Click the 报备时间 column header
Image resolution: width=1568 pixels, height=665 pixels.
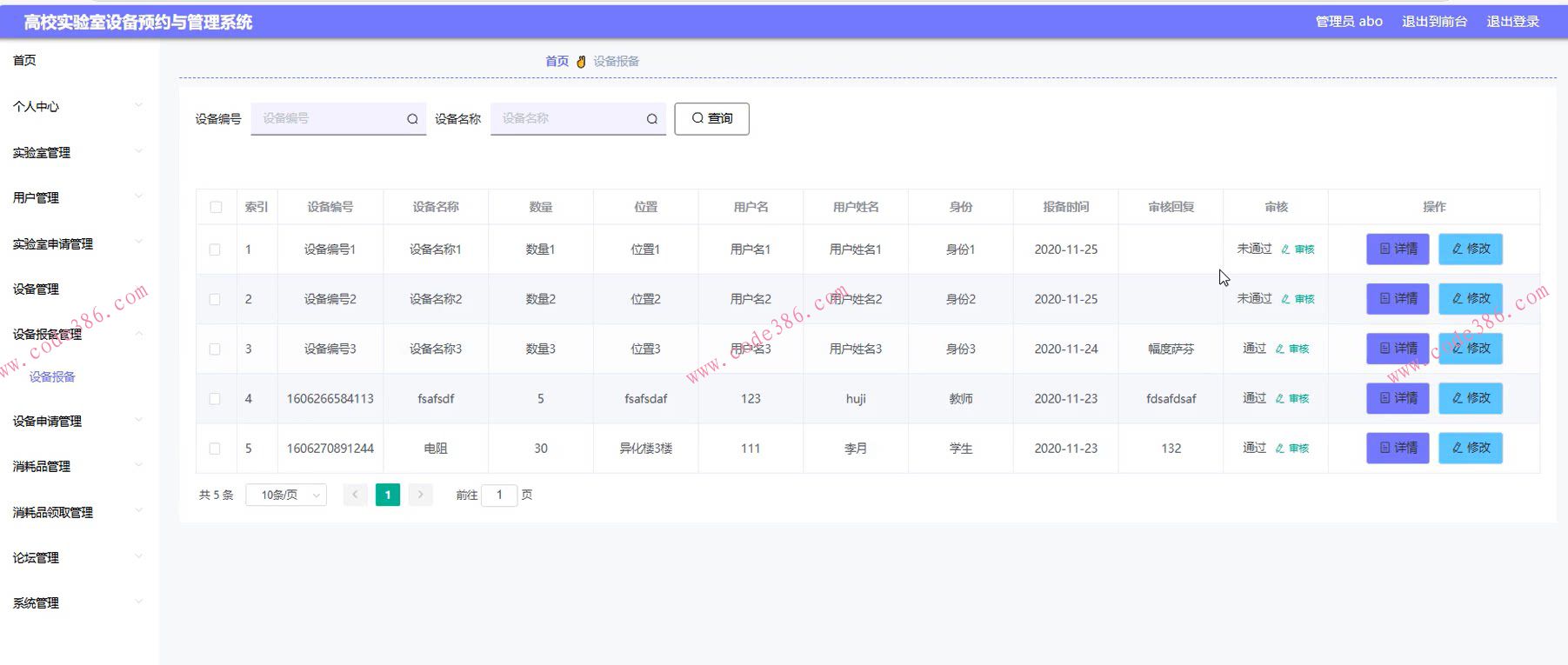1066,207
